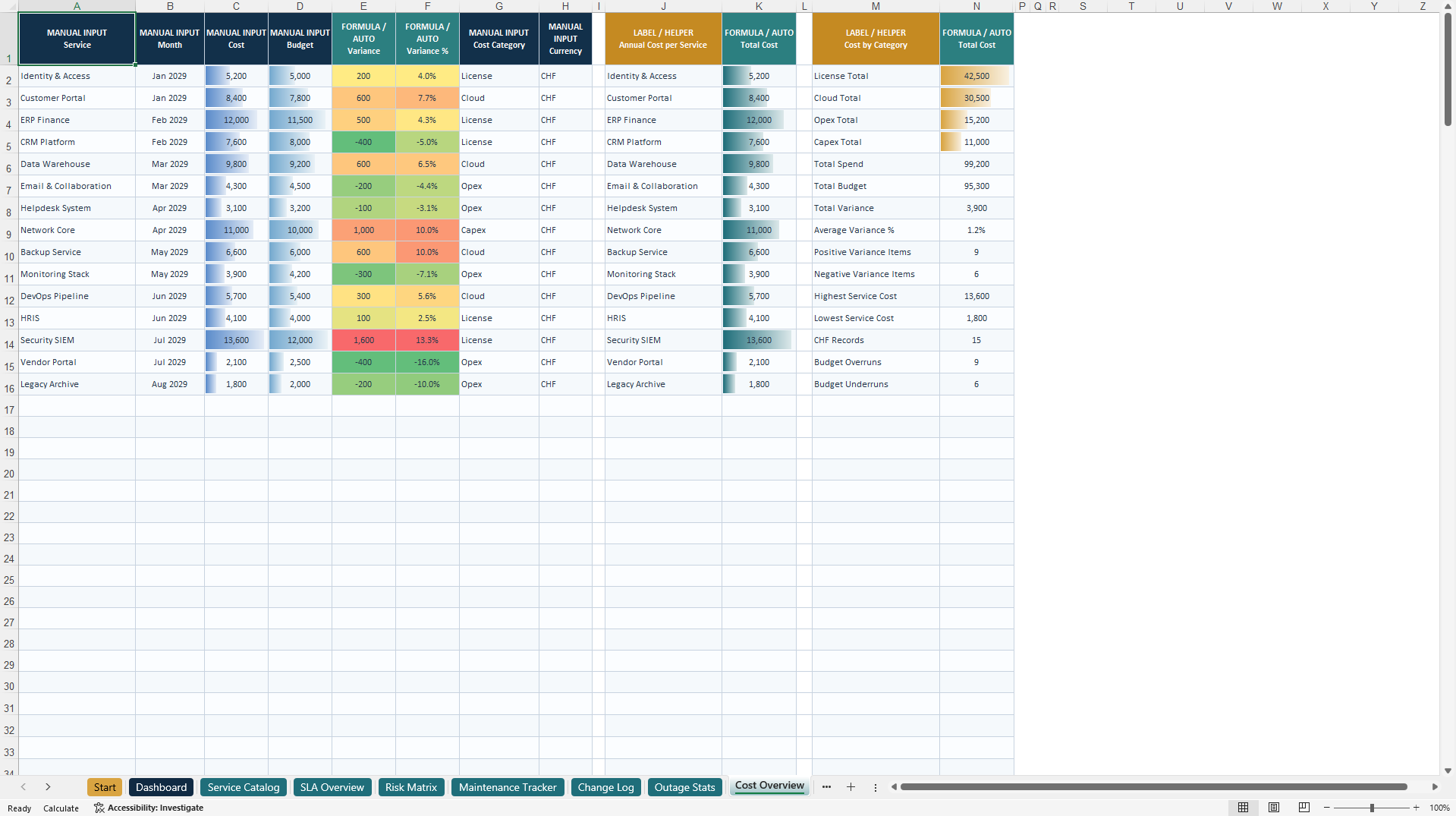Select ERP Finance budget cell 11,500
Image resolution: width=1456 pixels, height=816 pixels.
click(x=300, y=120)
